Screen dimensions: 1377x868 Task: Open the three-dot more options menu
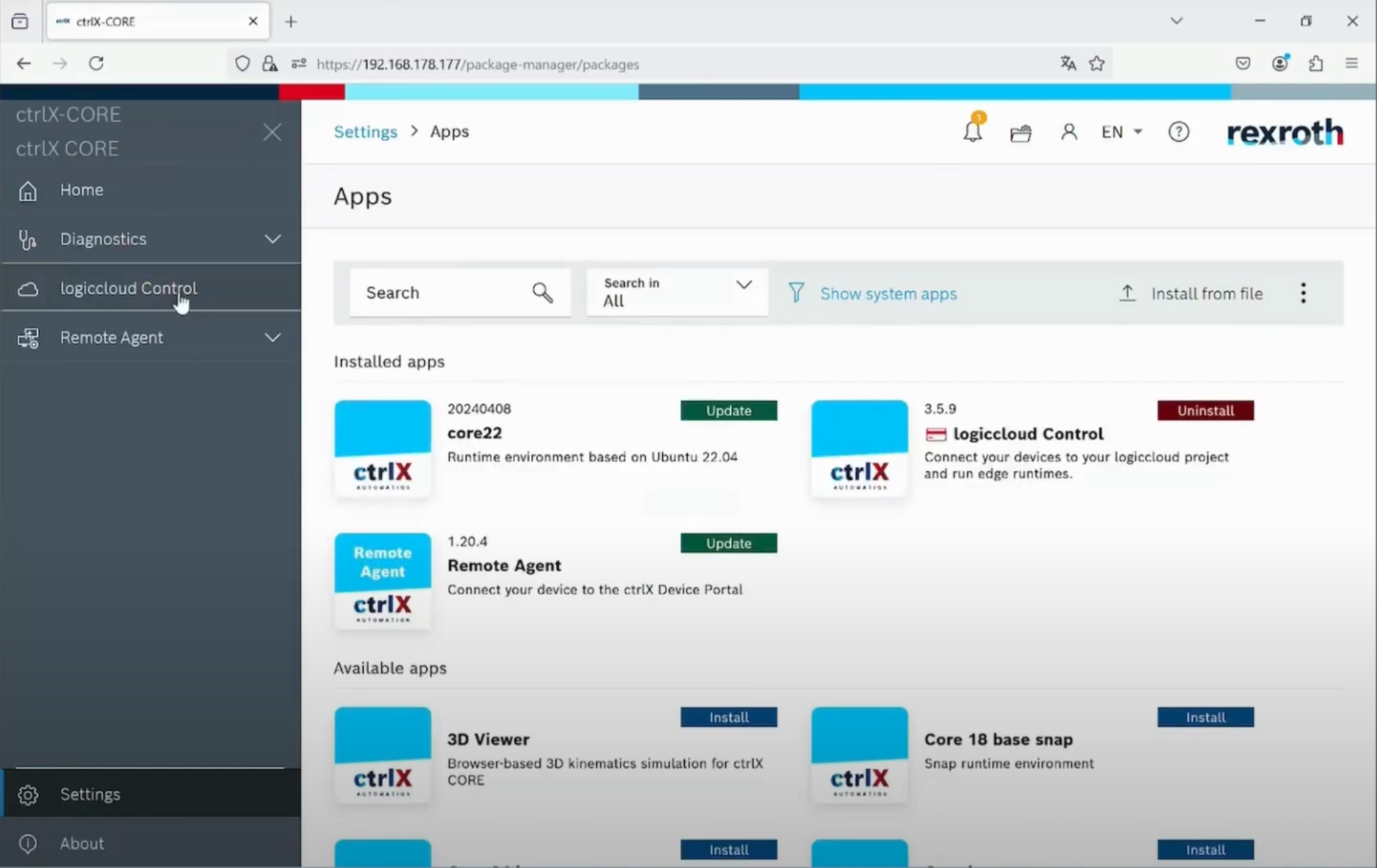1302,293
